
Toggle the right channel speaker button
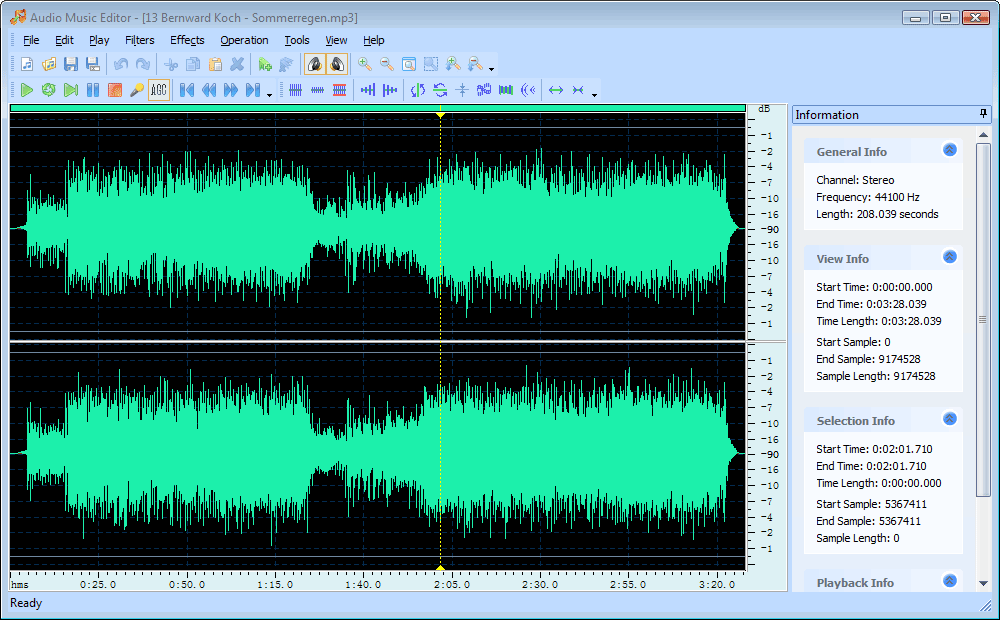pos(337,64)
